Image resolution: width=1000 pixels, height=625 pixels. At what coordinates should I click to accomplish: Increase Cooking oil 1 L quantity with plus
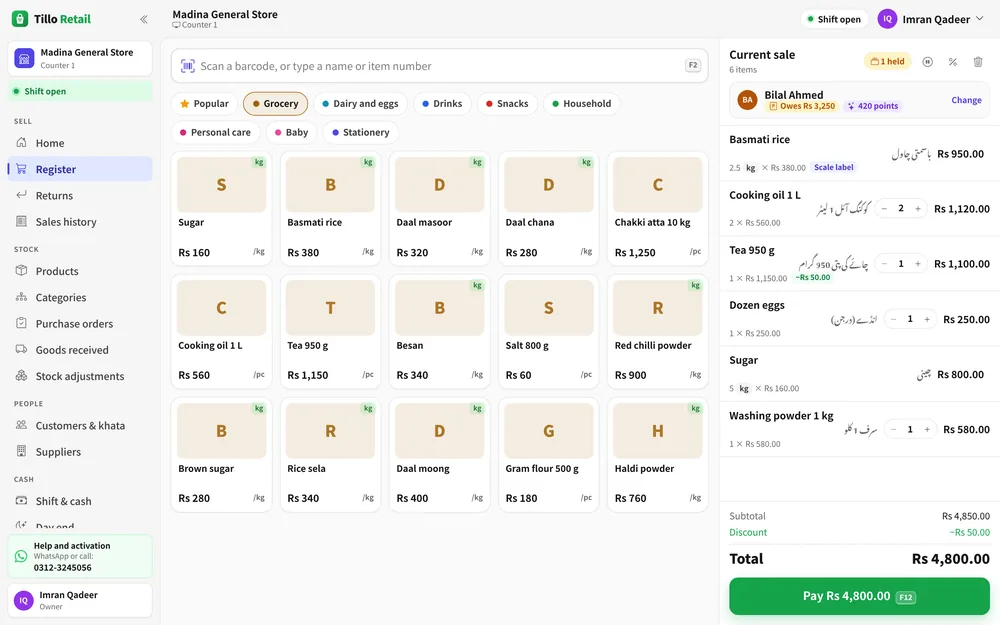918,209
